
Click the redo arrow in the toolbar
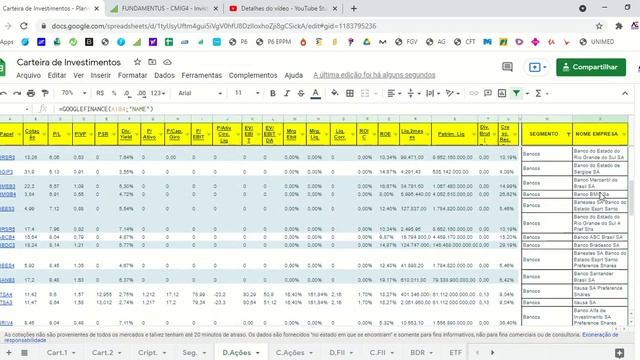pos(17,93)
